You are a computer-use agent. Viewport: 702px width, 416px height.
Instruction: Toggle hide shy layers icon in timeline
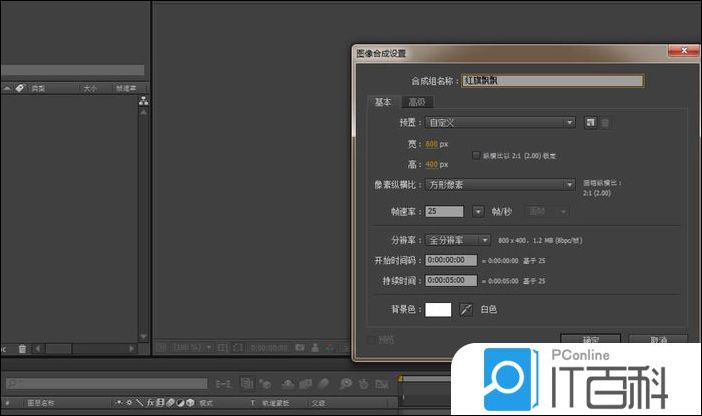[287, 384]
